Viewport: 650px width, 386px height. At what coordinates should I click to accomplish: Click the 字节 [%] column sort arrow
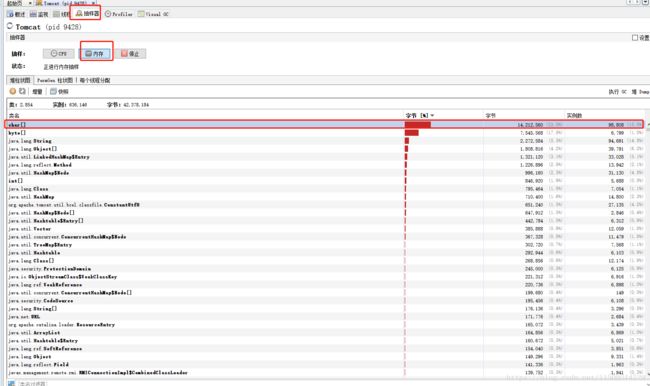pos(432,115)
